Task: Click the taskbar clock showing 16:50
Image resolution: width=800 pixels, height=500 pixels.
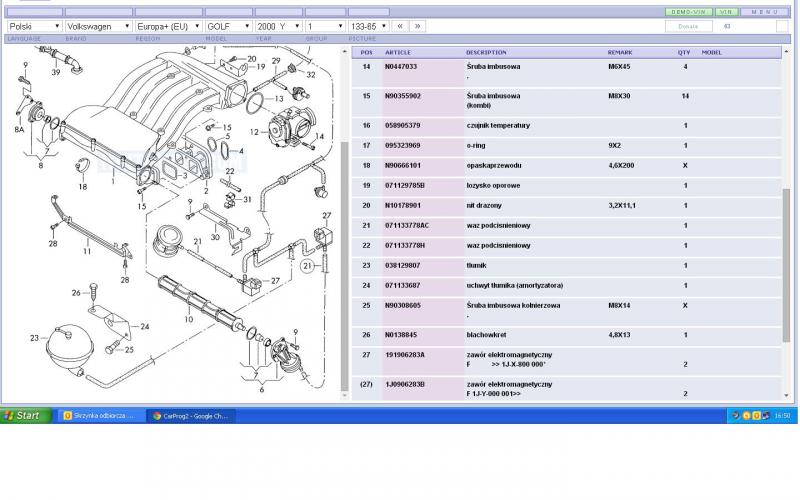Action: pyautogui.click(x=782, y=416)
